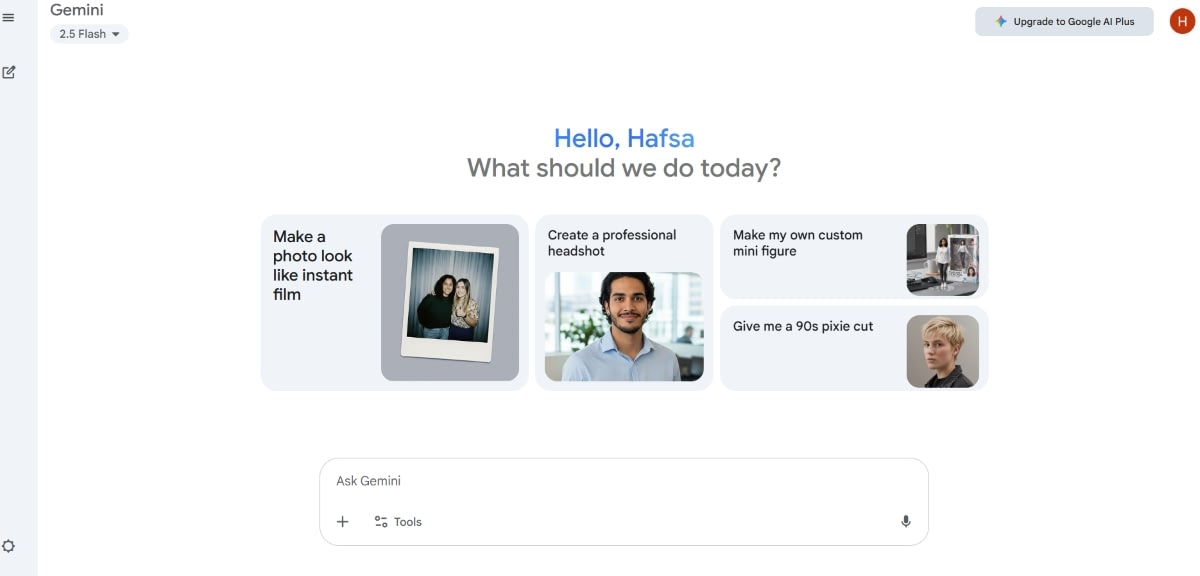Click the pixie cut portrait thumbnail
The width and height of the screenshot is (1200, 576).
[942, 351]
